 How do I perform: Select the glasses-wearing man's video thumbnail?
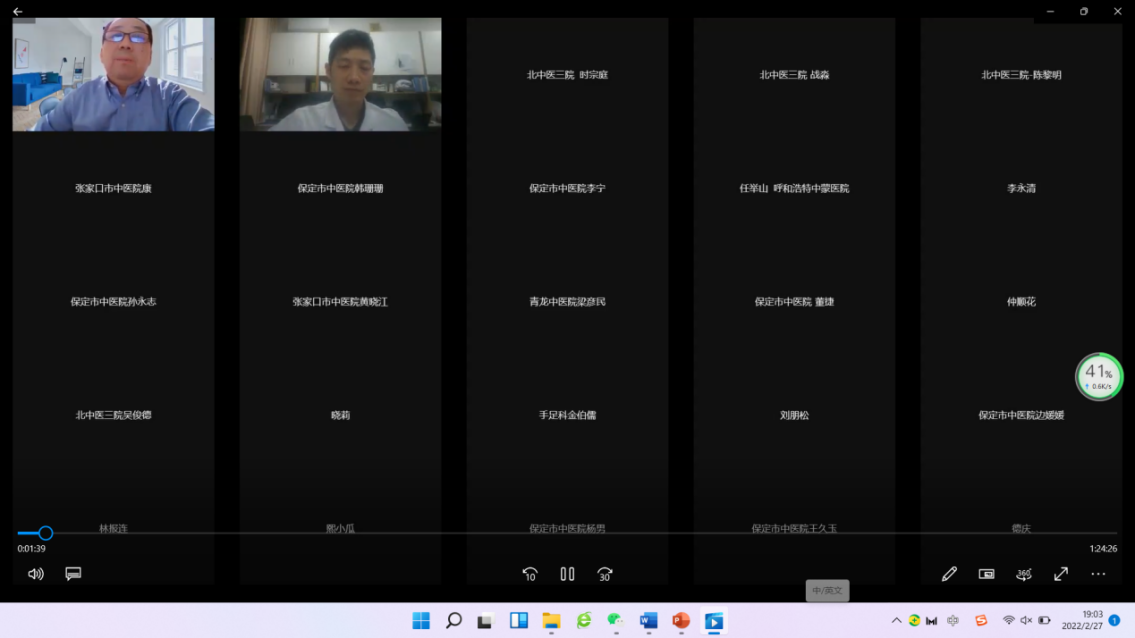click(113, 75)
